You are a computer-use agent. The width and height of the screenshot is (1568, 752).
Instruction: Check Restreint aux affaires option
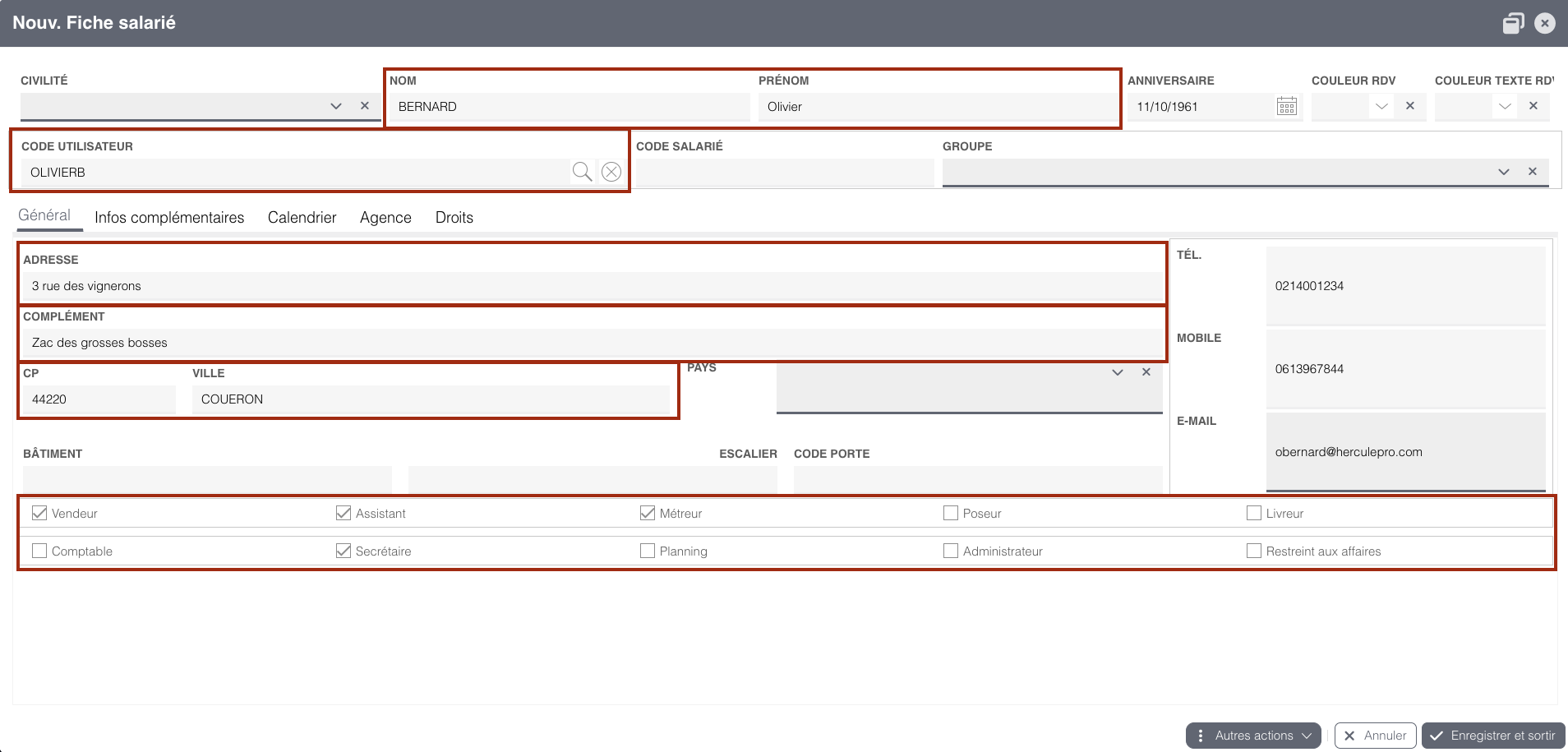pos(1254,551)
